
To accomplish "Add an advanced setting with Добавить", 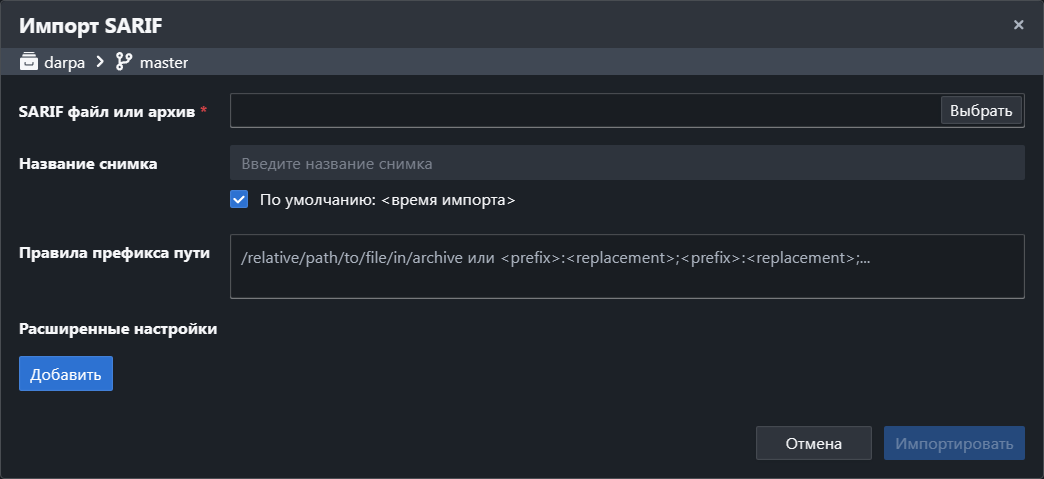I will click(66, 374).
